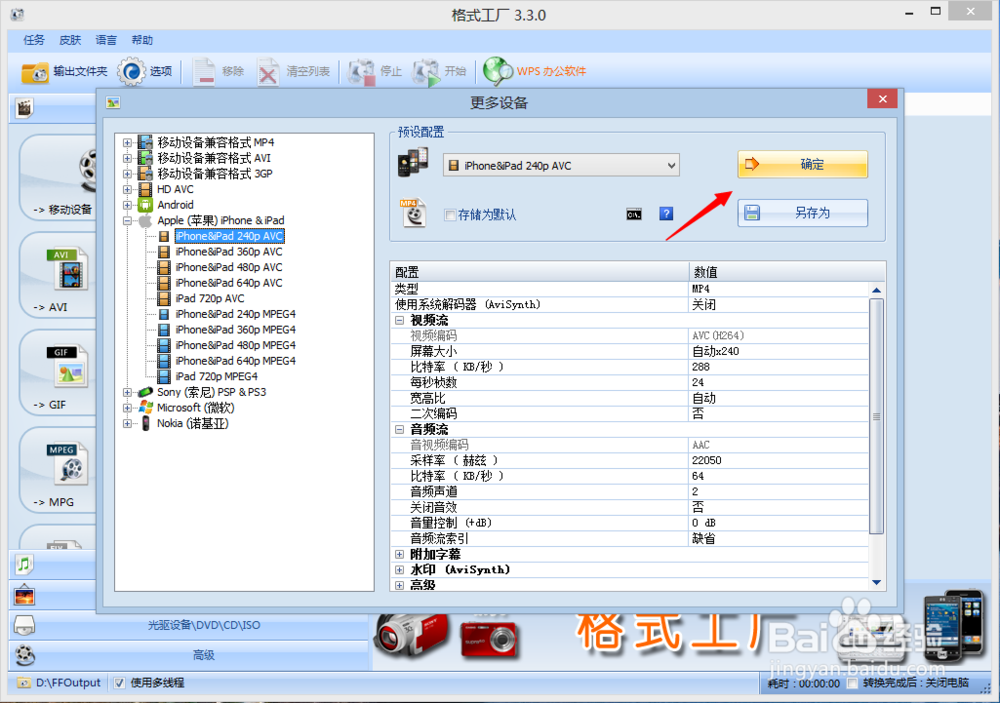Viewport: 1000px width, 703px height.
Task: Click the command line console icon
Action: pos(633,214)
